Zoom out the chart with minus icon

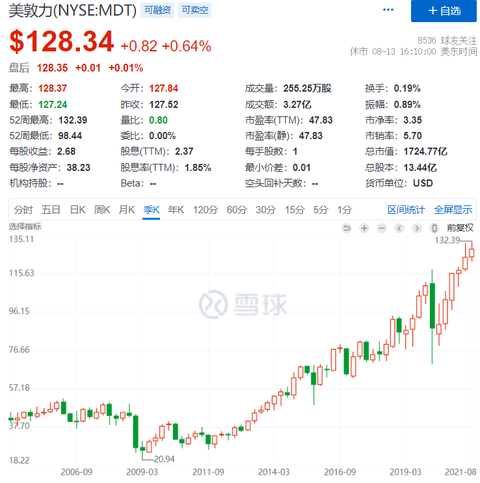[382, 228]
